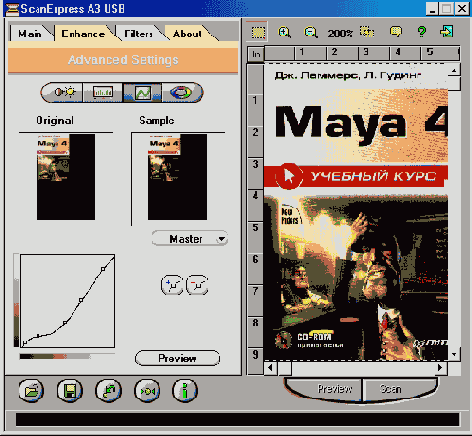Viewport: 472px width, 436px height.
Task: Click the vertical scrollbar down arrow
Action: pyautogui.click(x=454, y=354)
